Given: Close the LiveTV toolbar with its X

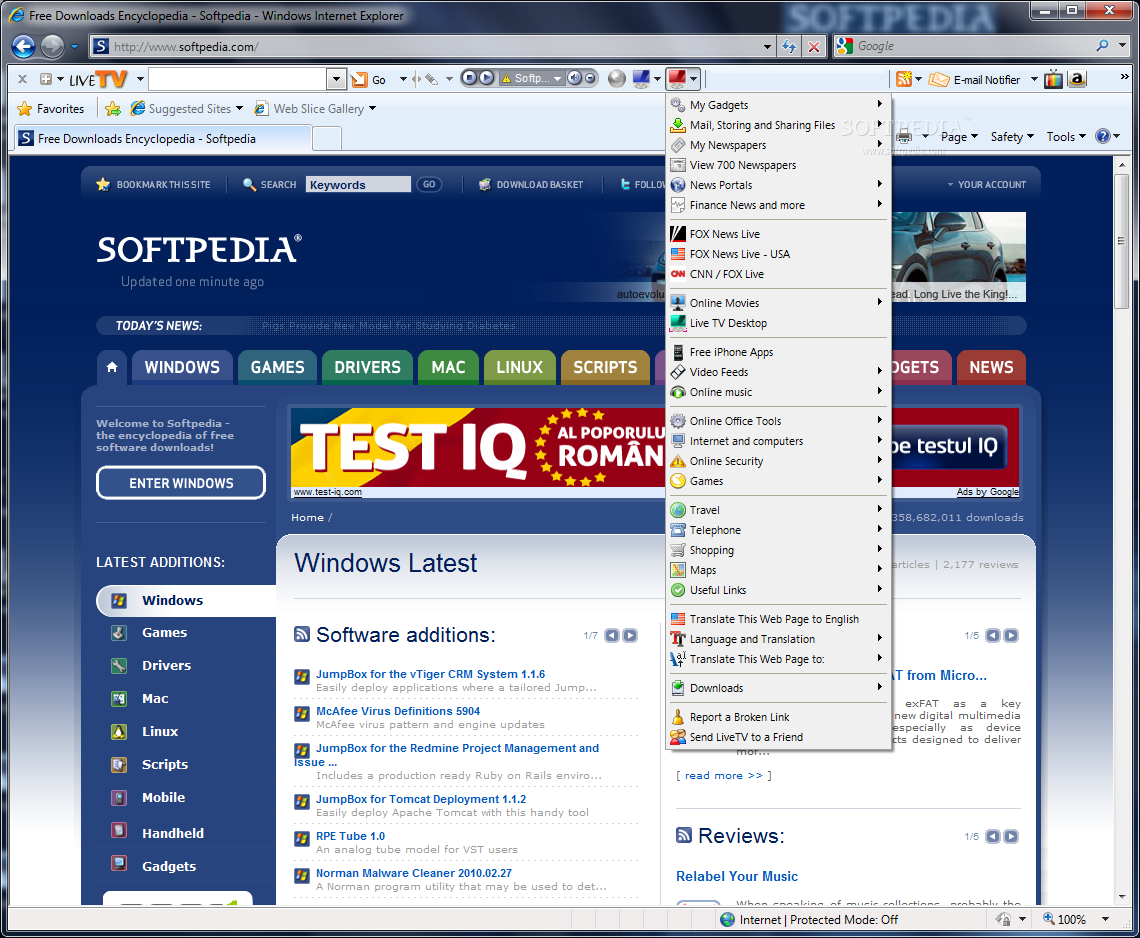Looking at the screenshot, I should click(x=23, y=79).
